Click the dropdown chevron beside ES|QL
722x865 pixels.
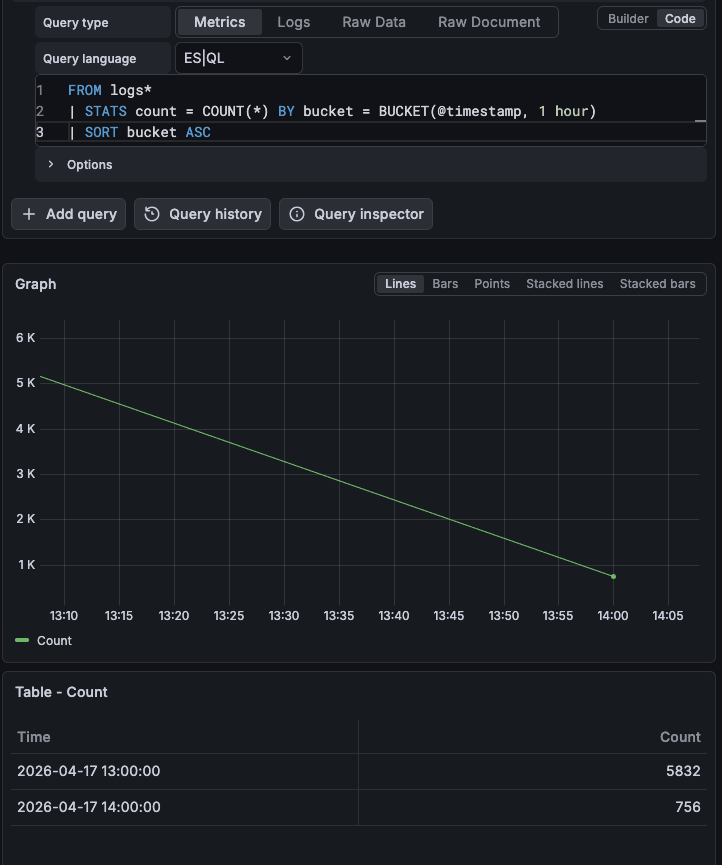click(287, 58)
